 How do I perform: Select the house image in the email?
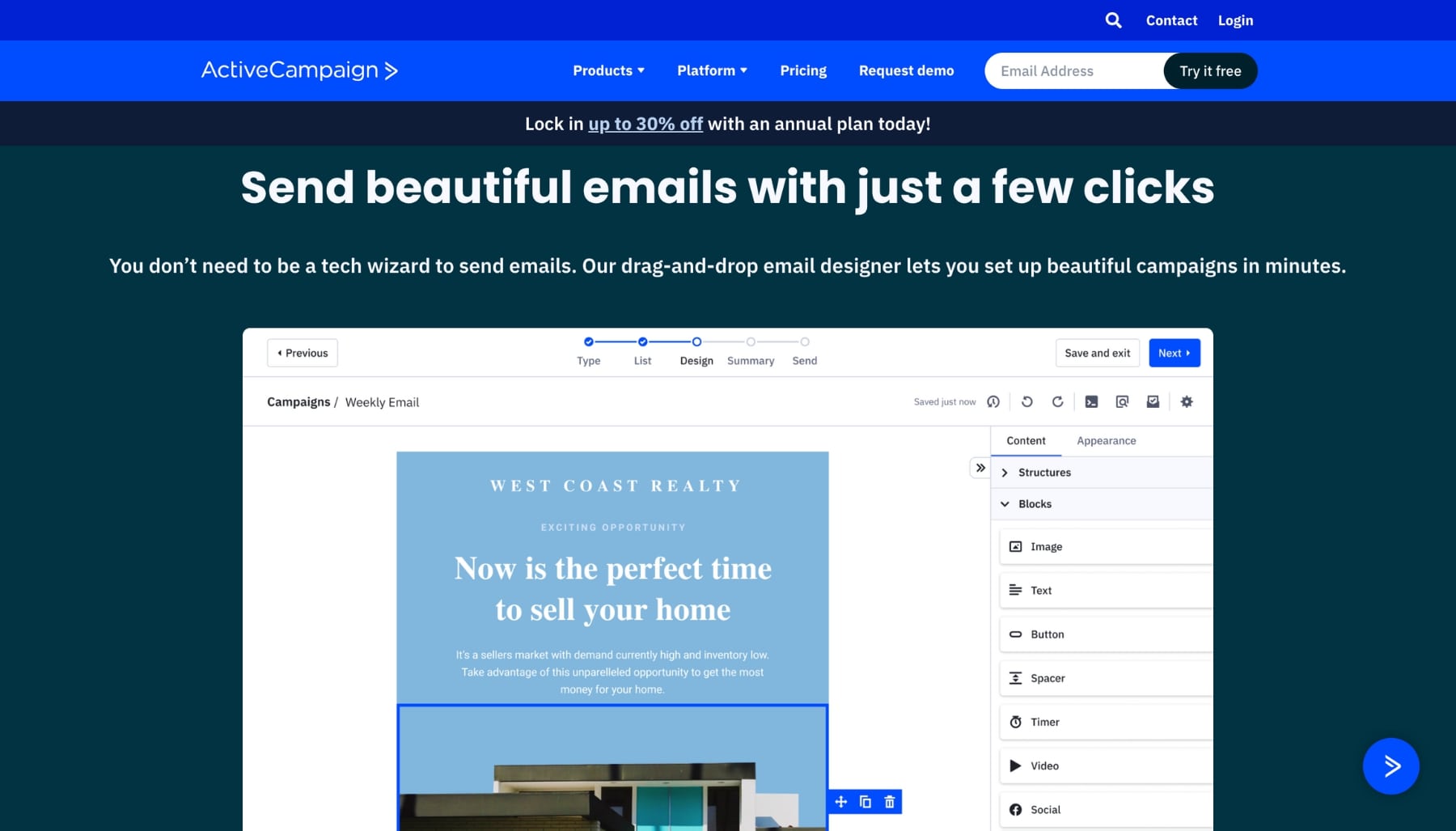pos(612,768)
